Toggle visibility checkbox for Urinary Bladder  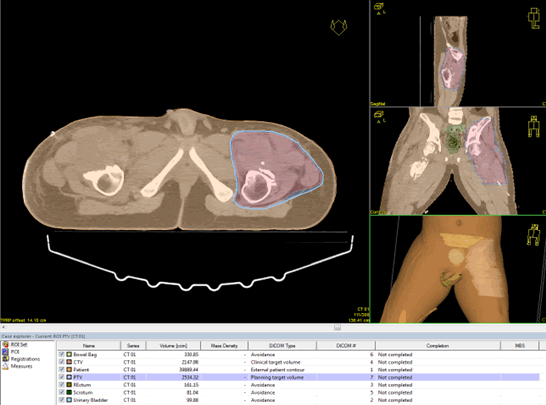(x=62, y=400)
